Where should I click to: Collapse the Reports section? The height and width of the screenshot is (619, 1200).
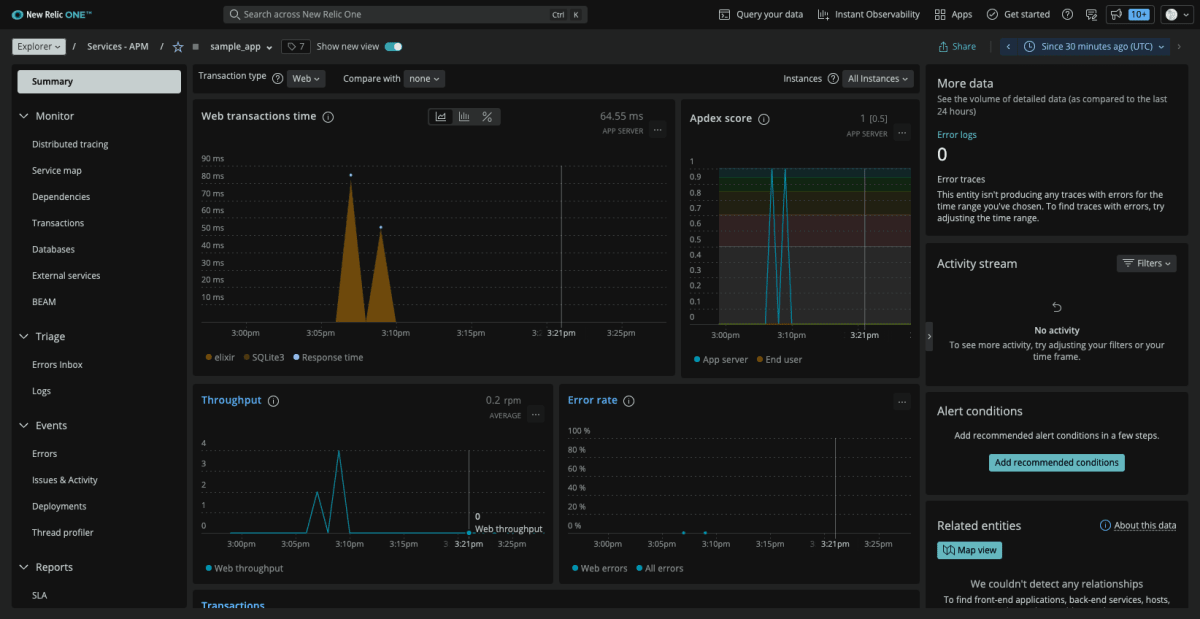(25, 567)
